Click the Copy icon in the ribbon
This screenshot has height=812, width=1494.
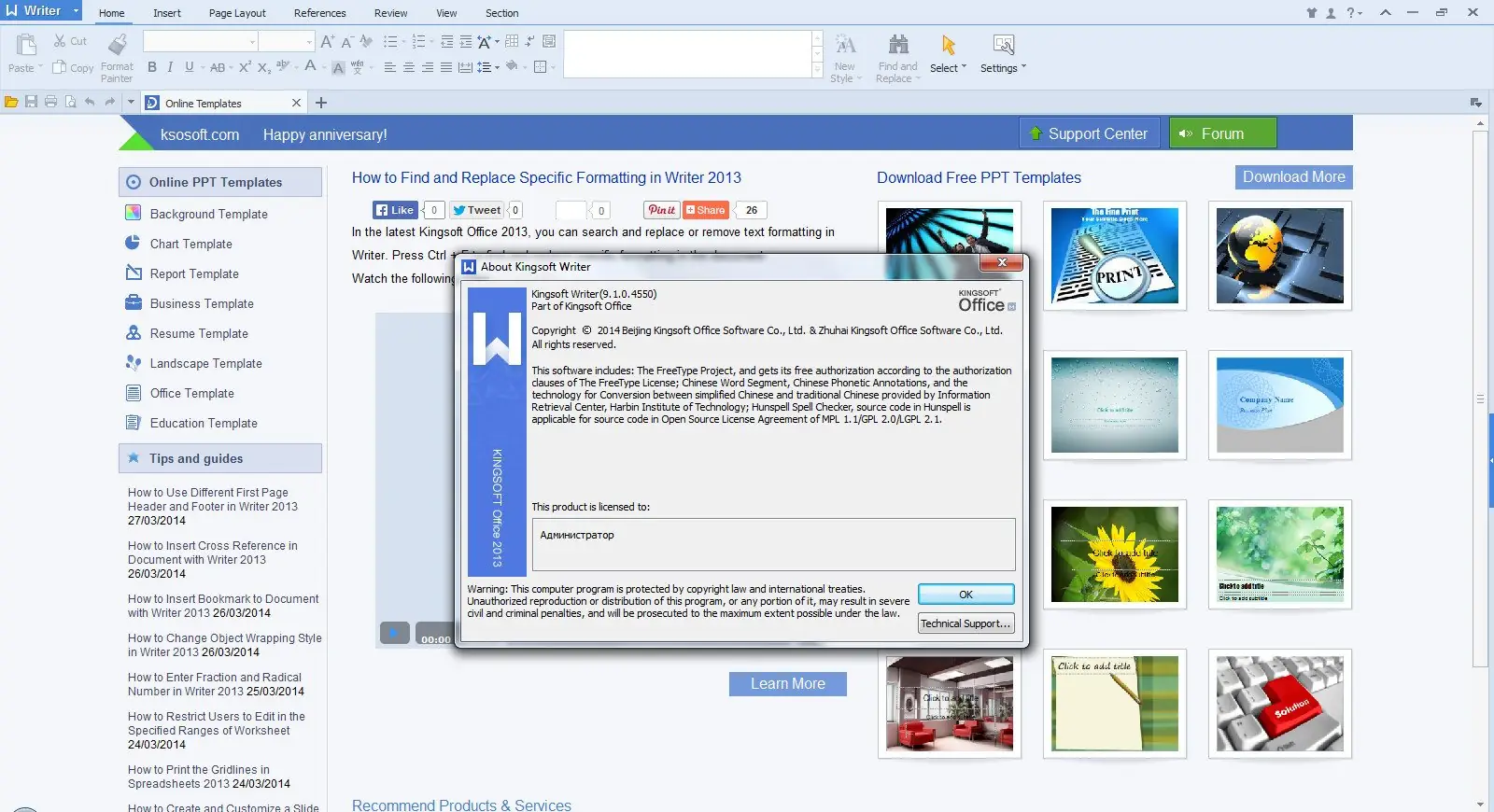[60, 67]
